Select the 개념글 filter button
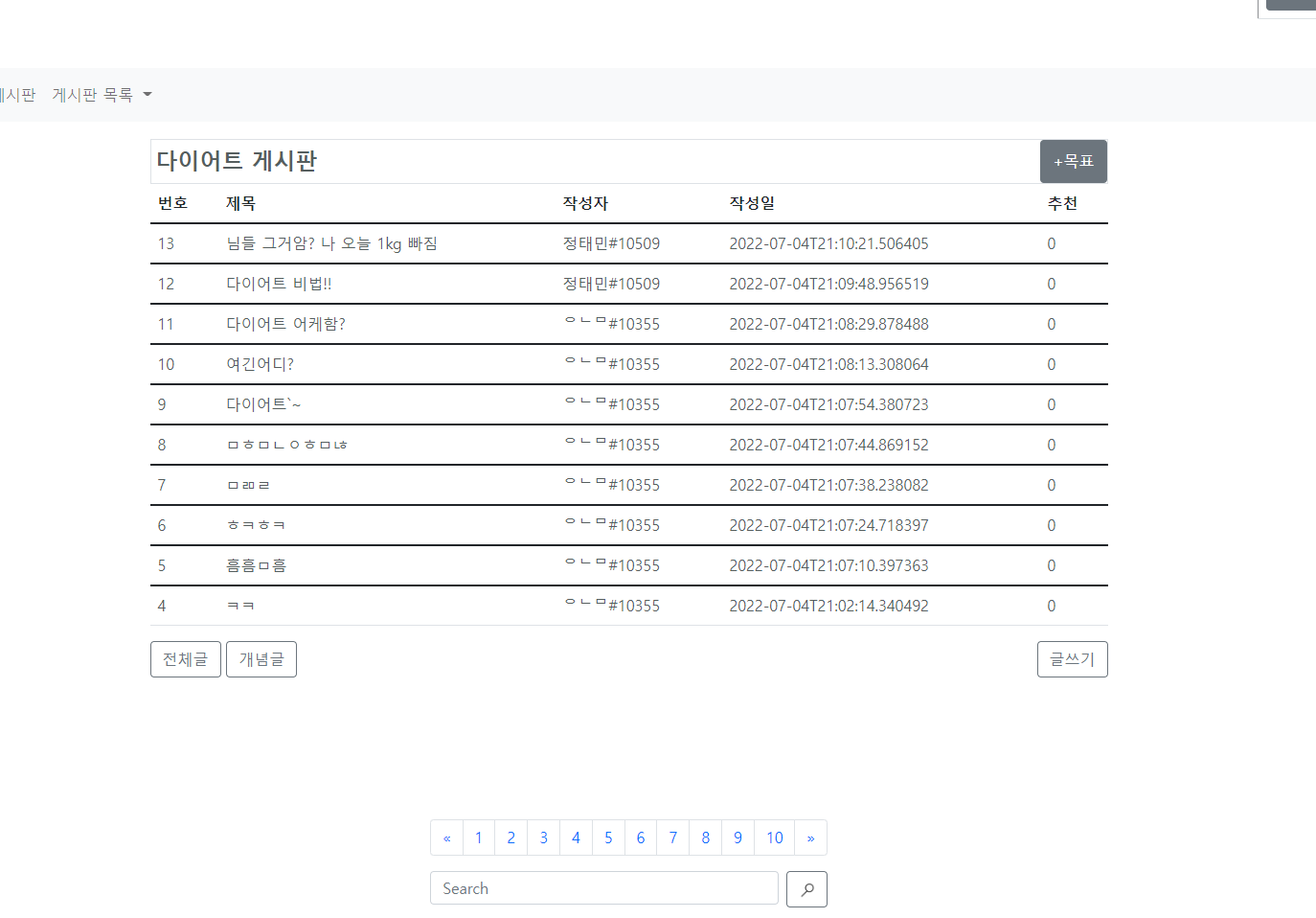 [261, 658]
